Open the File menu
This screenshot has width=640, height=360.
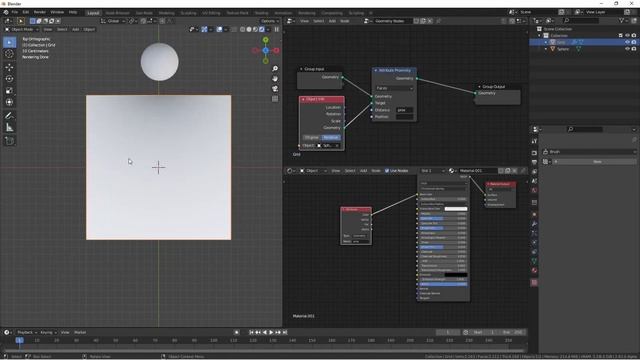[x=15, y=12]
